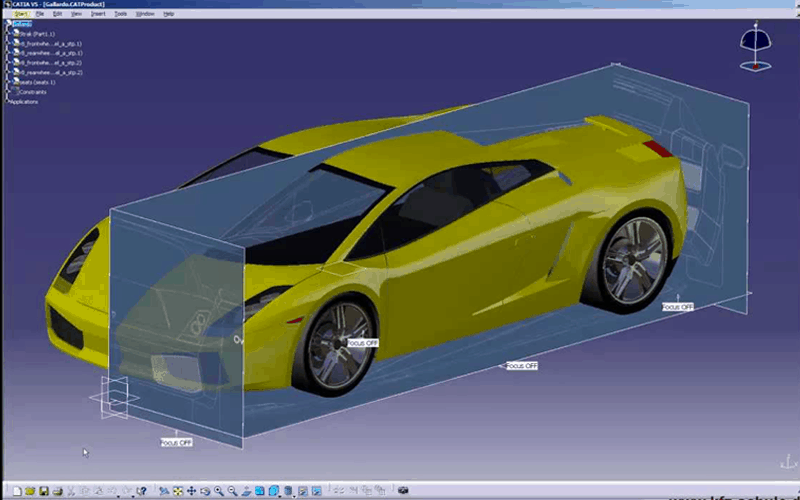
Task: Select the Pan tool icon
Action: point(191,491)
